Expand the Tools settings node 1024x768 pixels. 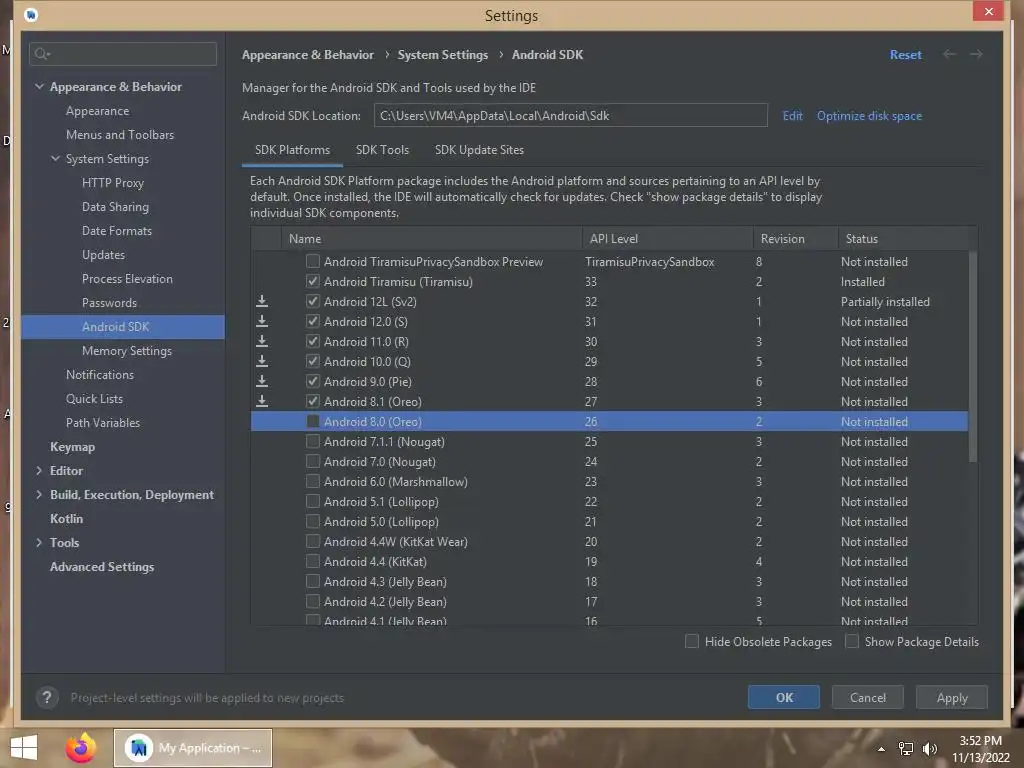click(x=39, y=543)
